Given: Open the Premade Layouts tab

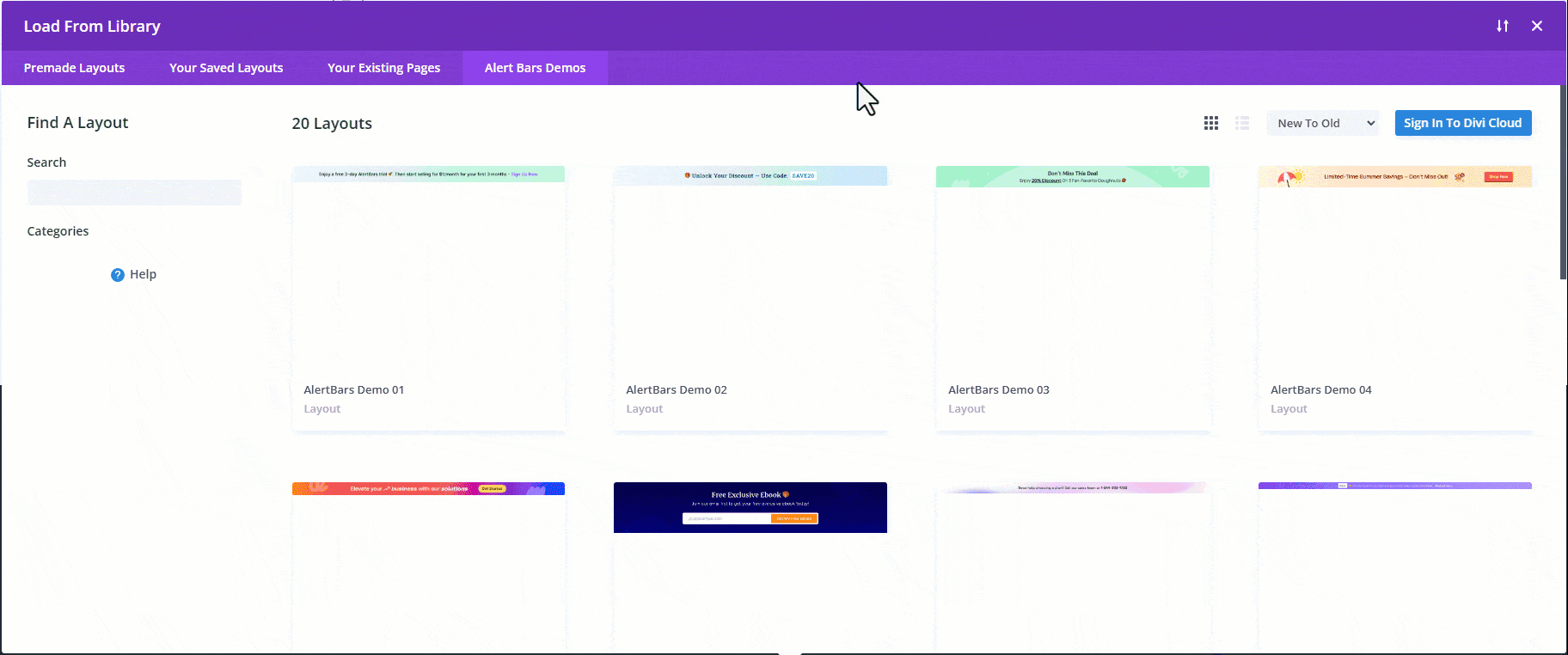Looking at the screenshot, I should (74, 68).
